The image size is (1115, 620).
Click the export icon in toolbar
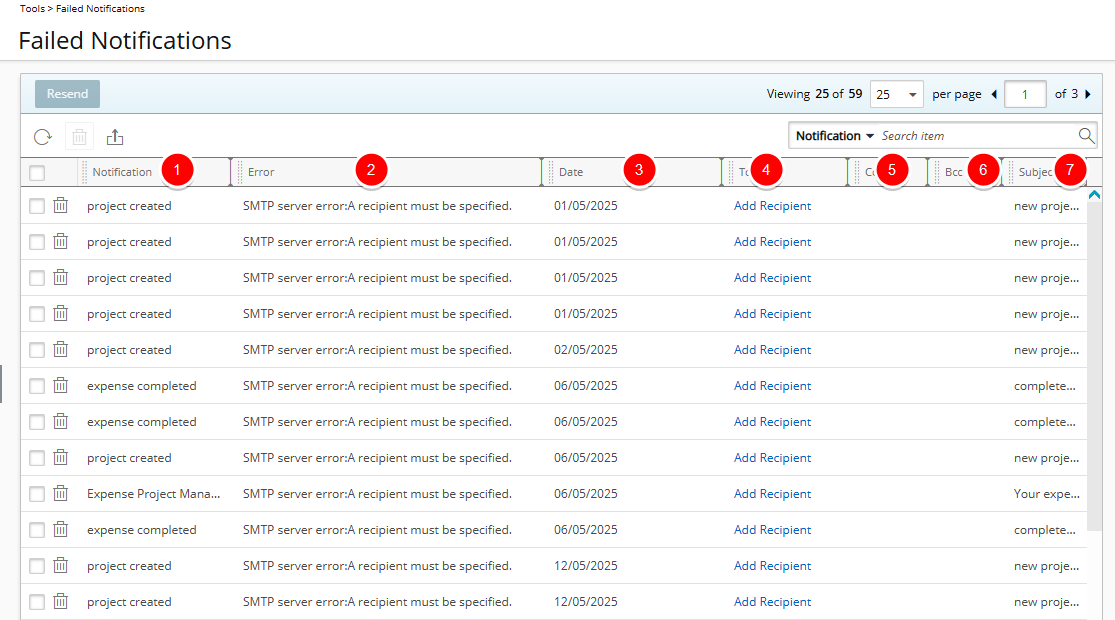point(115,137)
